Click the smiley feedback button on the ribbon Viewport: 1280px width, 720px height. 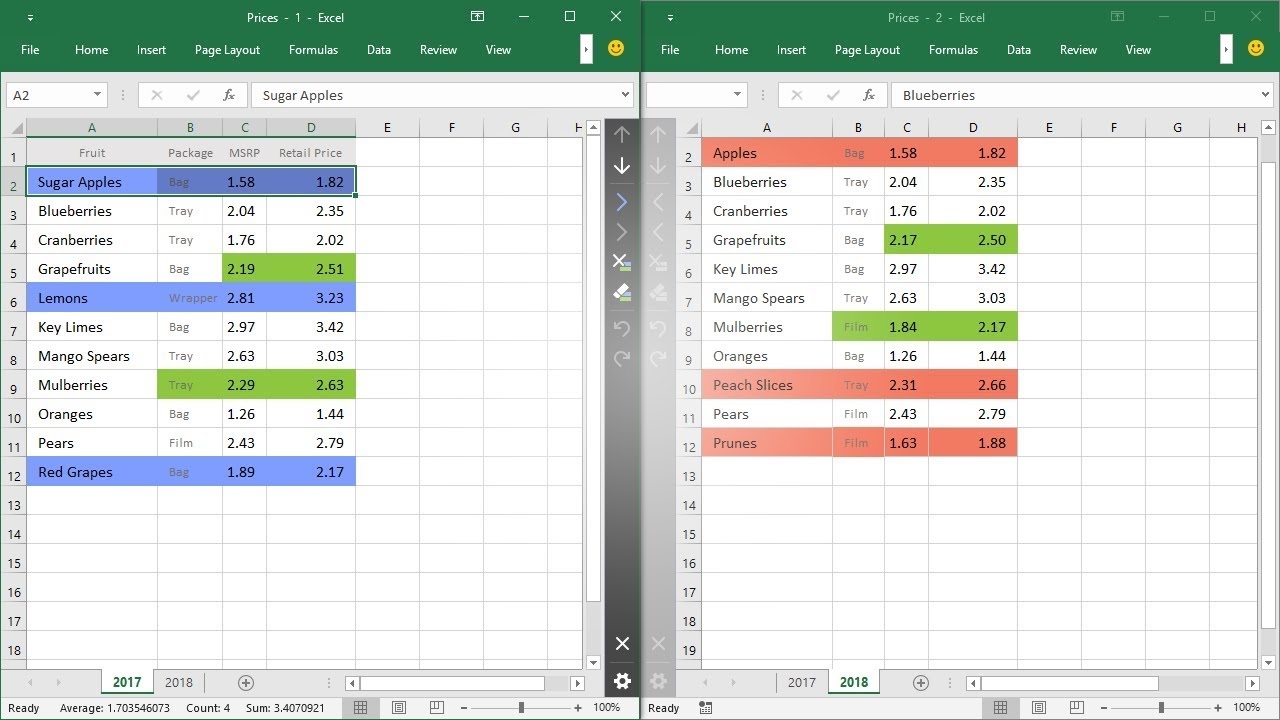(616, 47)
